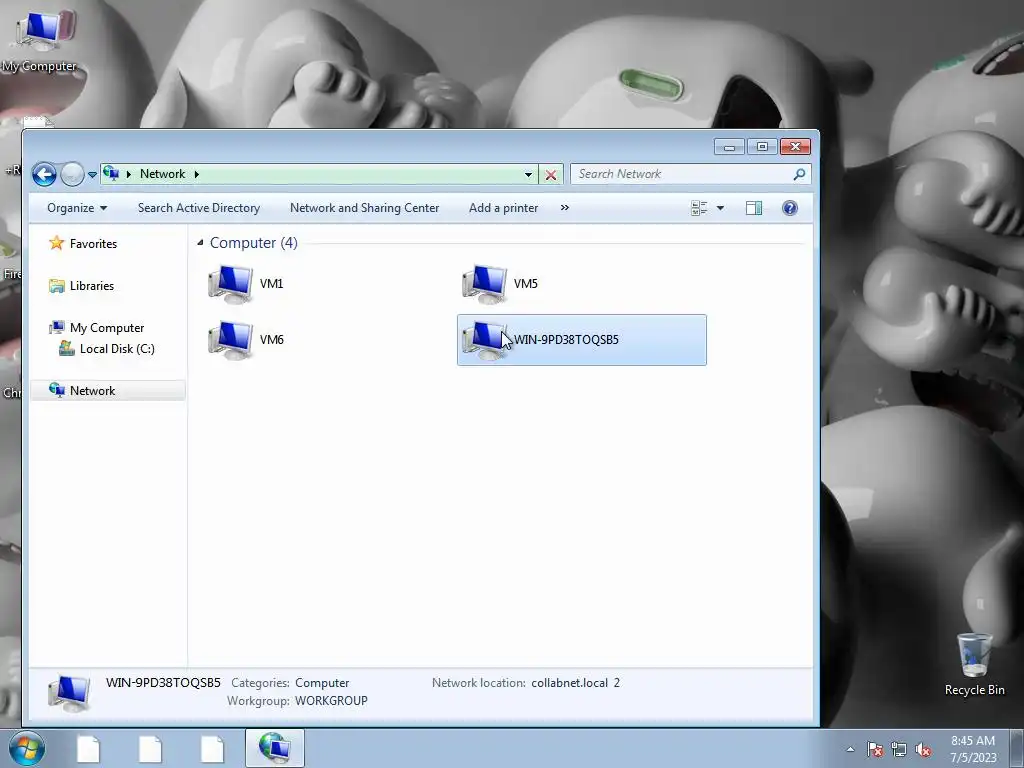Select Favorites in navigation pane
Image resolution: width=1024 pixels, height=768 pixels.
tap(93, 244)
